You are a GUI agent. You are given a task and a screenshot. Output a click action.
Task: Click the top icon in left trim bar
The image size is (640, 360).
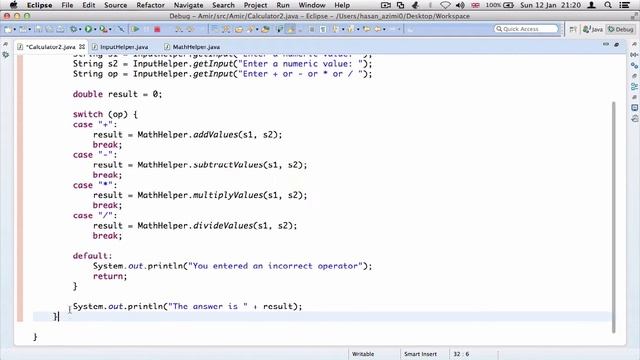pos(5,44)
